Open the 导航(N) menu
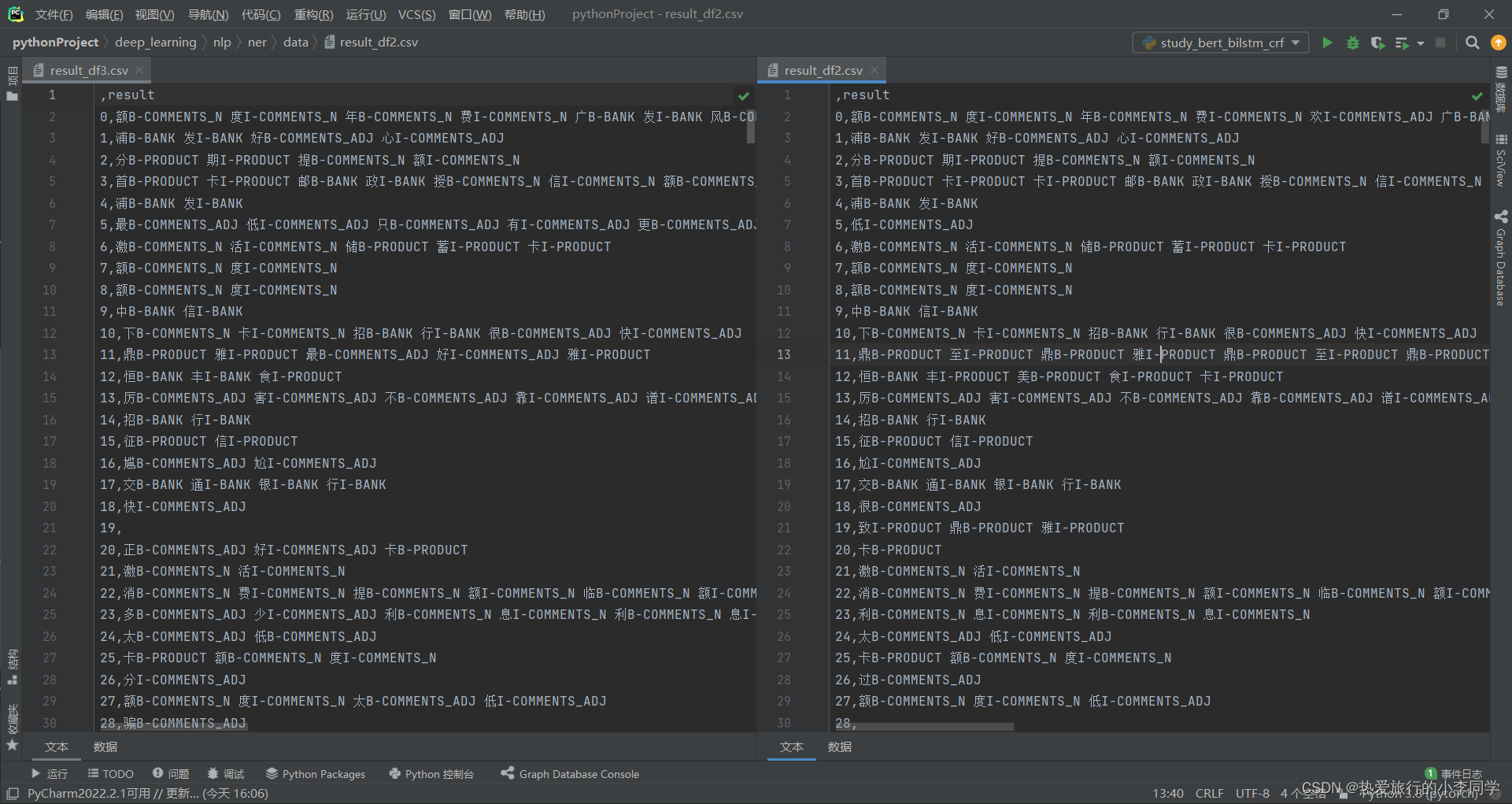Screen dimensions: 1512x804 coord(208,14)
